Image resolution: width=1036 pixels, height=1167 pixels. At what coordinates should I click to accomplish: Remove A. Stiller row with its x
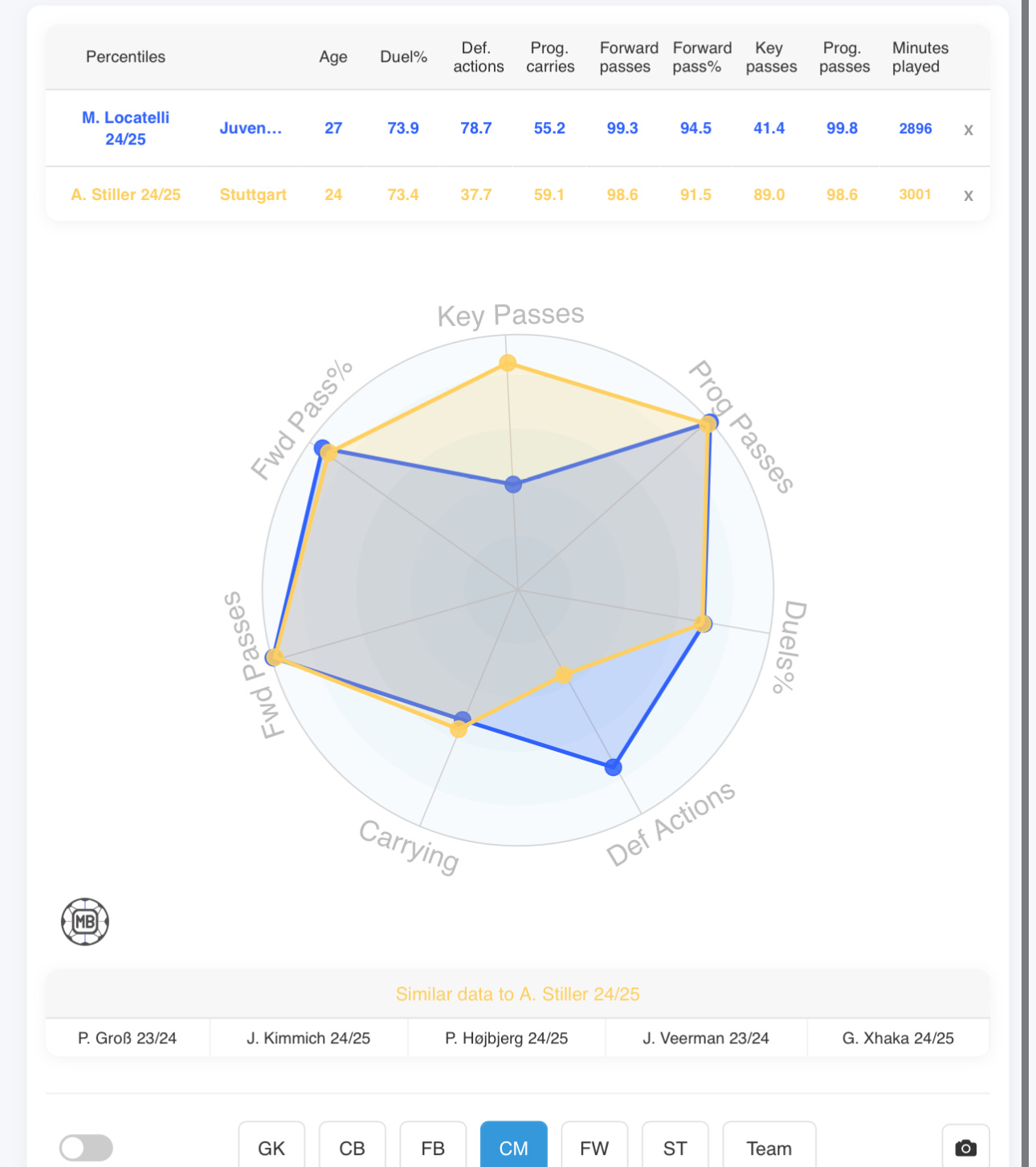click(968, 195)
